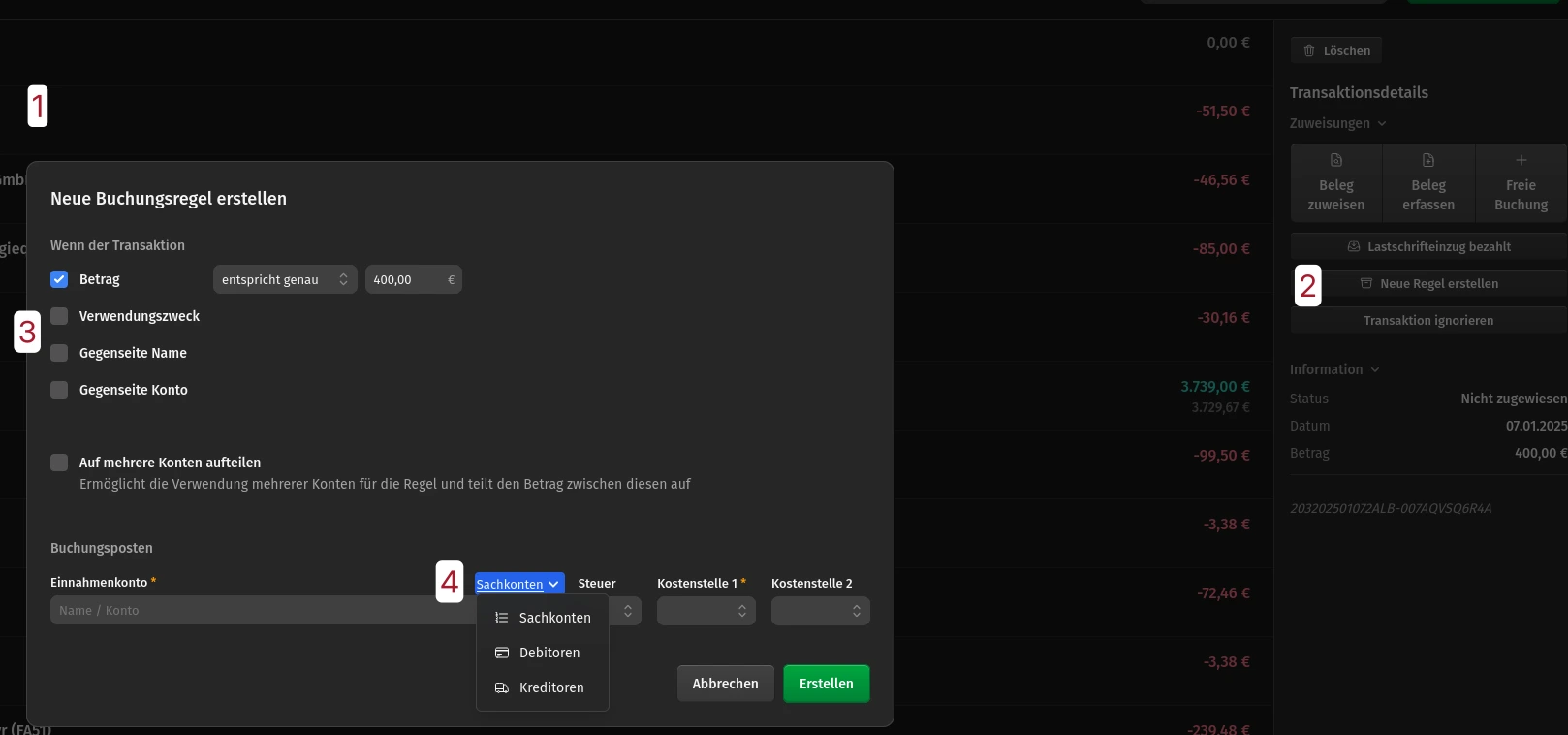Select Debitoren in the account type menu
The image size is (1568, 735).
tap(549, 653)
